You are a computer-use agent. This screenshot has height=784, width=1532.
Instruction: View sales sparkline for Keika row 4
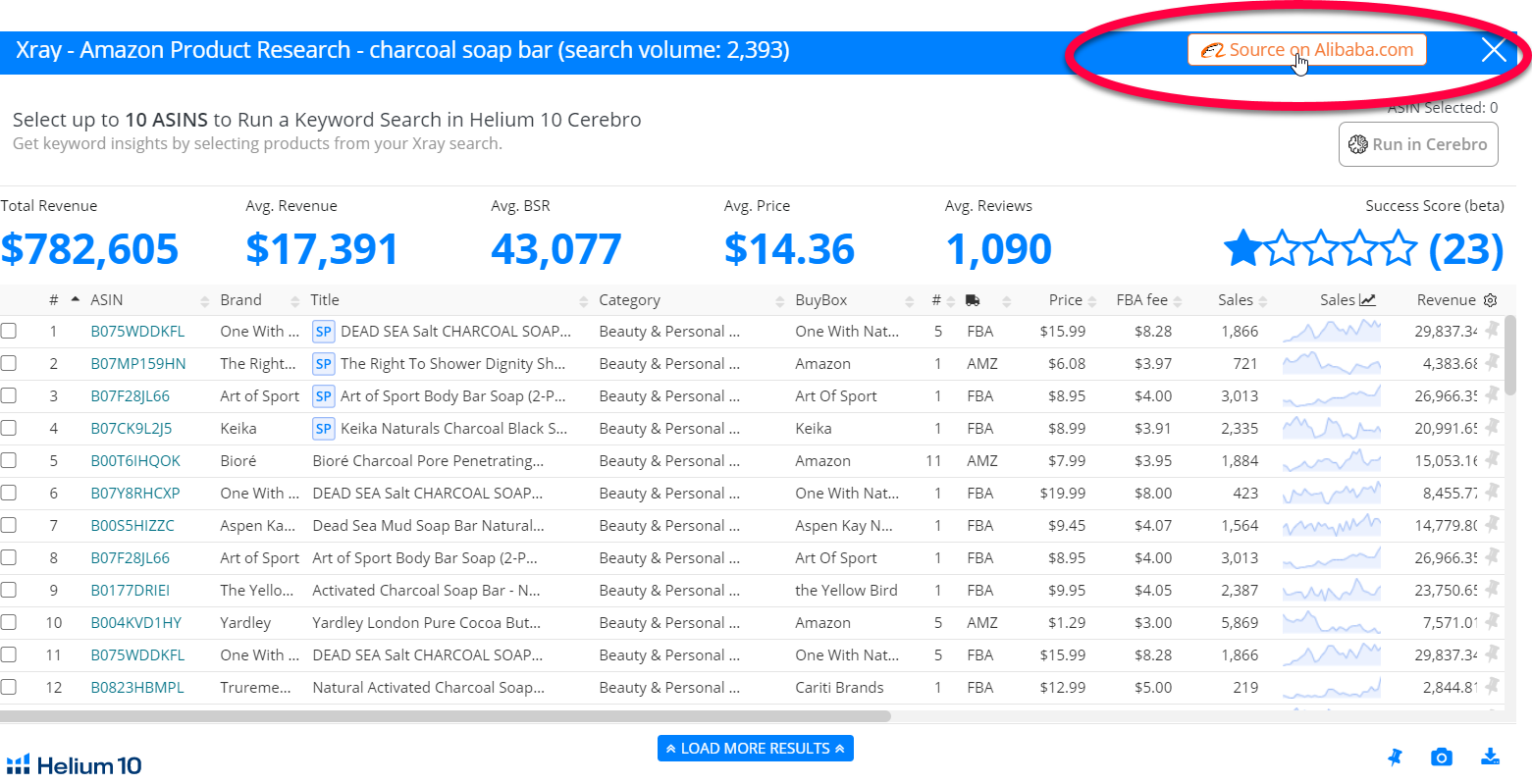click(1332, 429)
